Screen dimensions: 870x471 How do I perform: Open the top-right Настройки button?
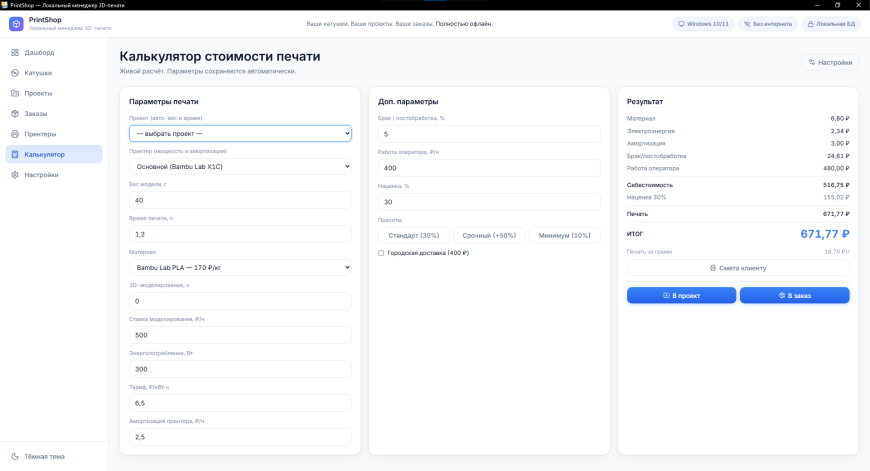[x=830, y=62]
